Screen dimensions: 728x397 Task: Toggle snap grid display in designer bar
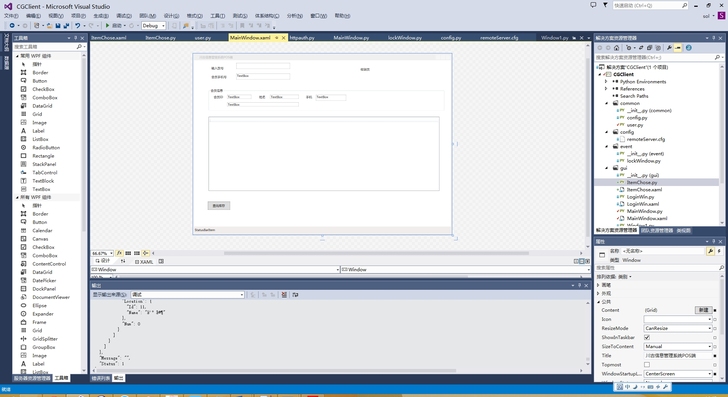(x=128, y=254)
